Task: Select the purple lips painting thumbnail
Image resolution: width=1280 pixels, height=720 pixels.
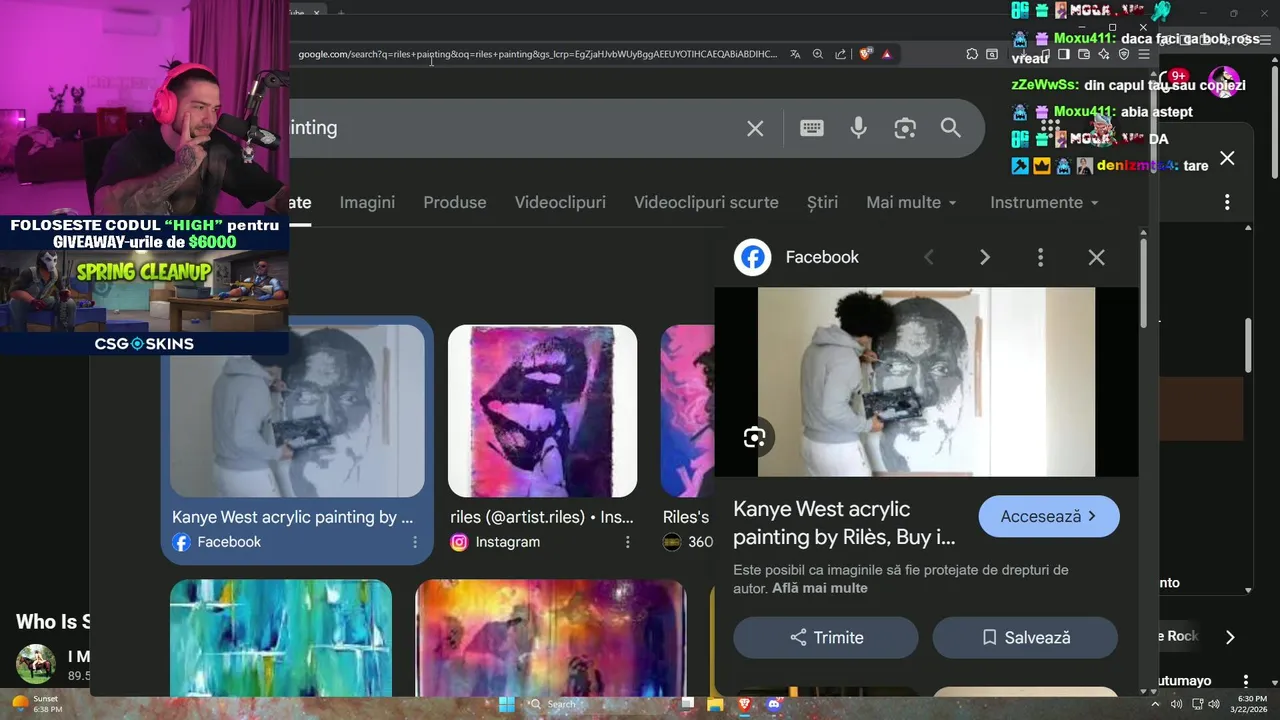Action: 542,411
